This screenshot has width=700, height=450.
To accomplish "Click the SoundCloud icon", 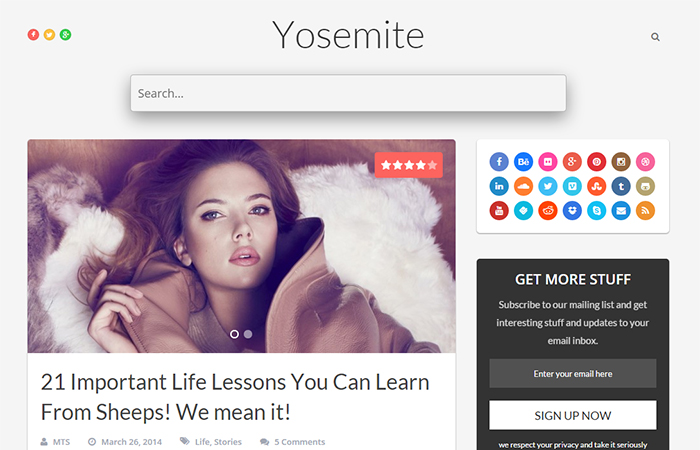I will coord(523,186).
